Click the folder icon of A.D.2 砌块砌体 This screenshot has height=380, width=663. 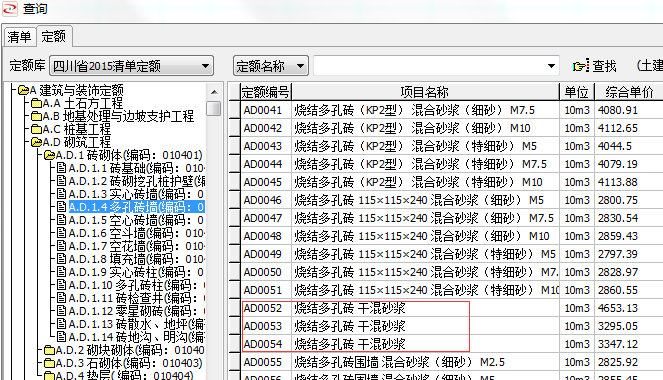(49, 350)
